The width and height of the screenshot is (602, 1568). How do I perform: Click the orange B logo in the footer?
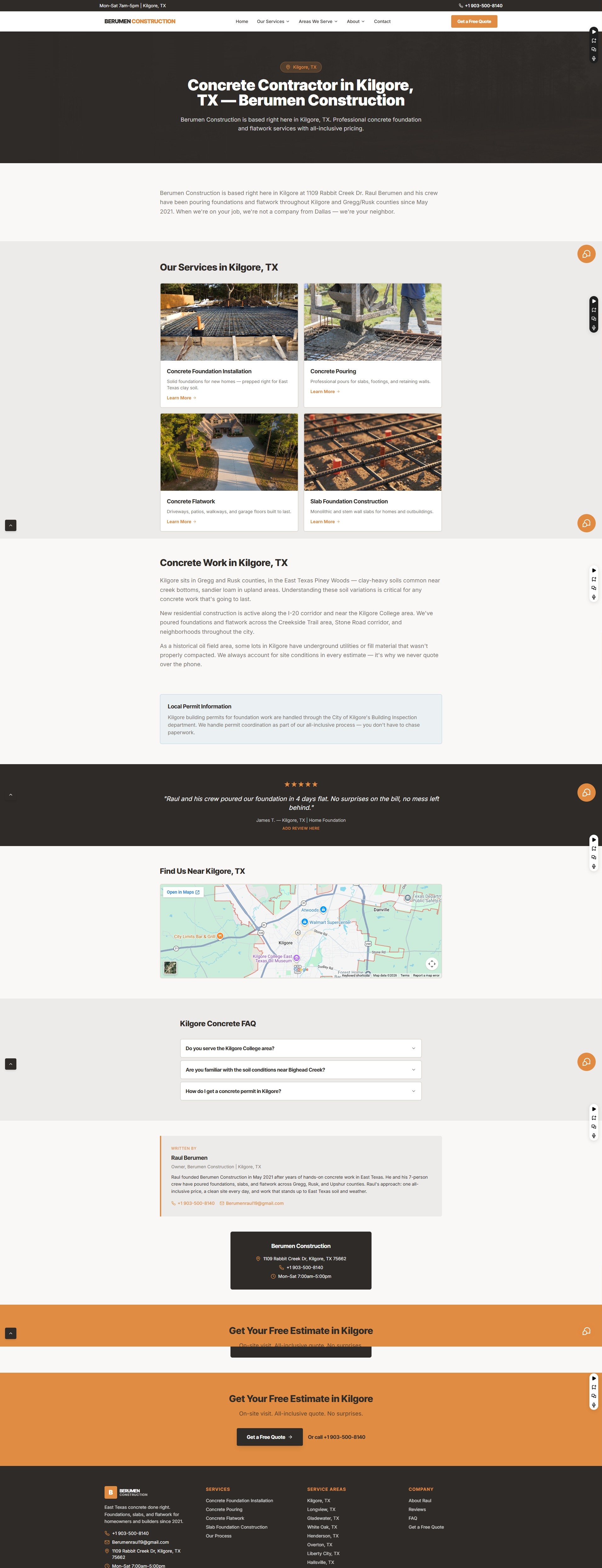pyautogui.click(x=110, y=1492)
